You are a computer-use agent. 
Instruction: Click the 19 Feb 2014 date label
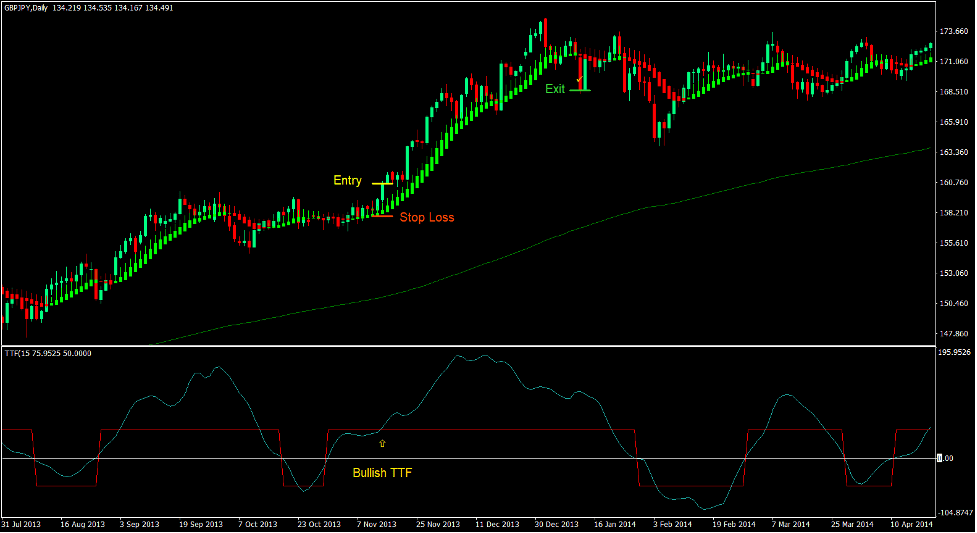point(735,524)
